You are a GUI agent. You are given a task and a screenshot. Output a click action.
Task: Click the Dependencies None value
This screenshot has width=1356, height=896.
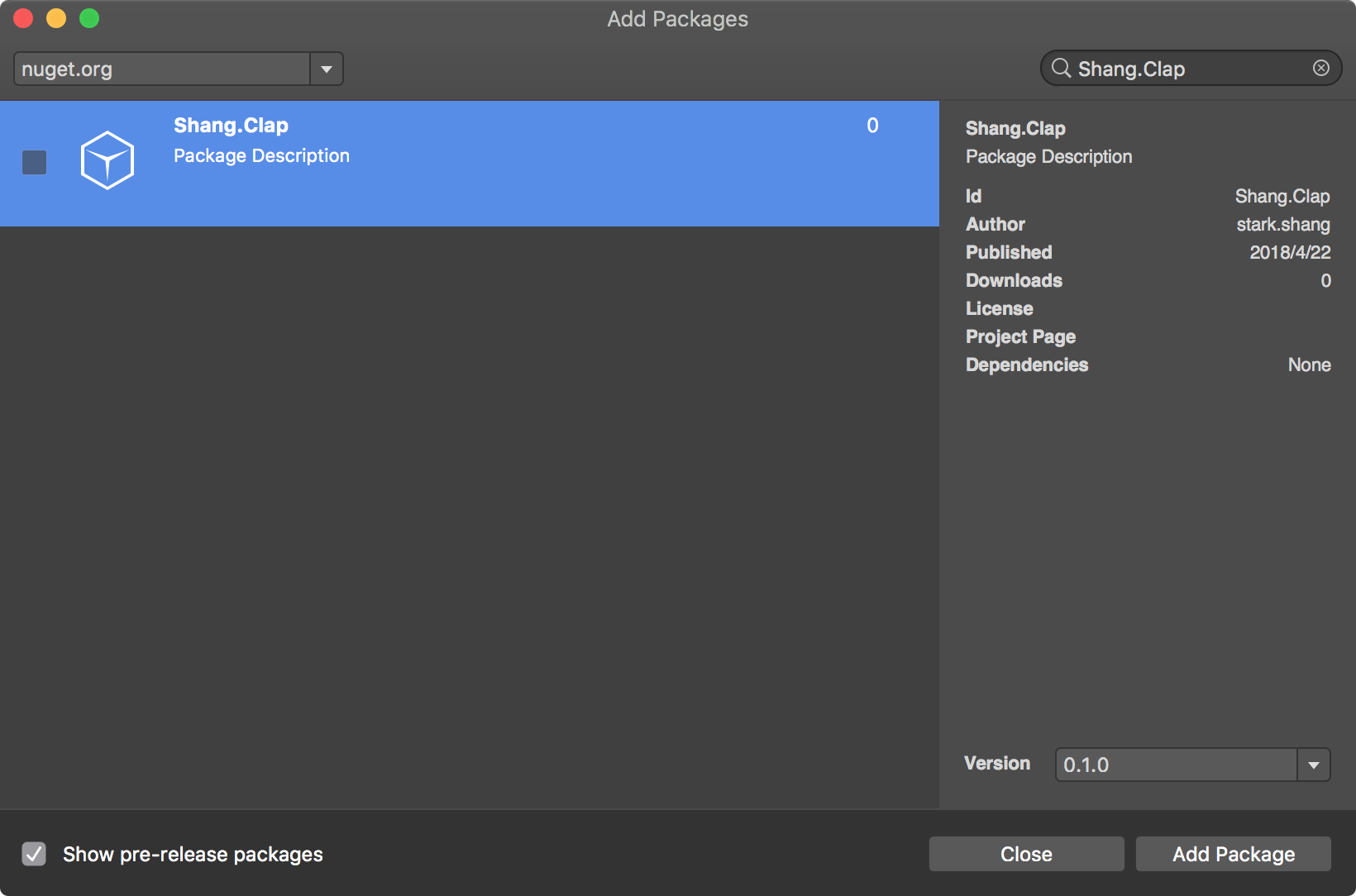pyautogui.click(x=1309, y=365)
